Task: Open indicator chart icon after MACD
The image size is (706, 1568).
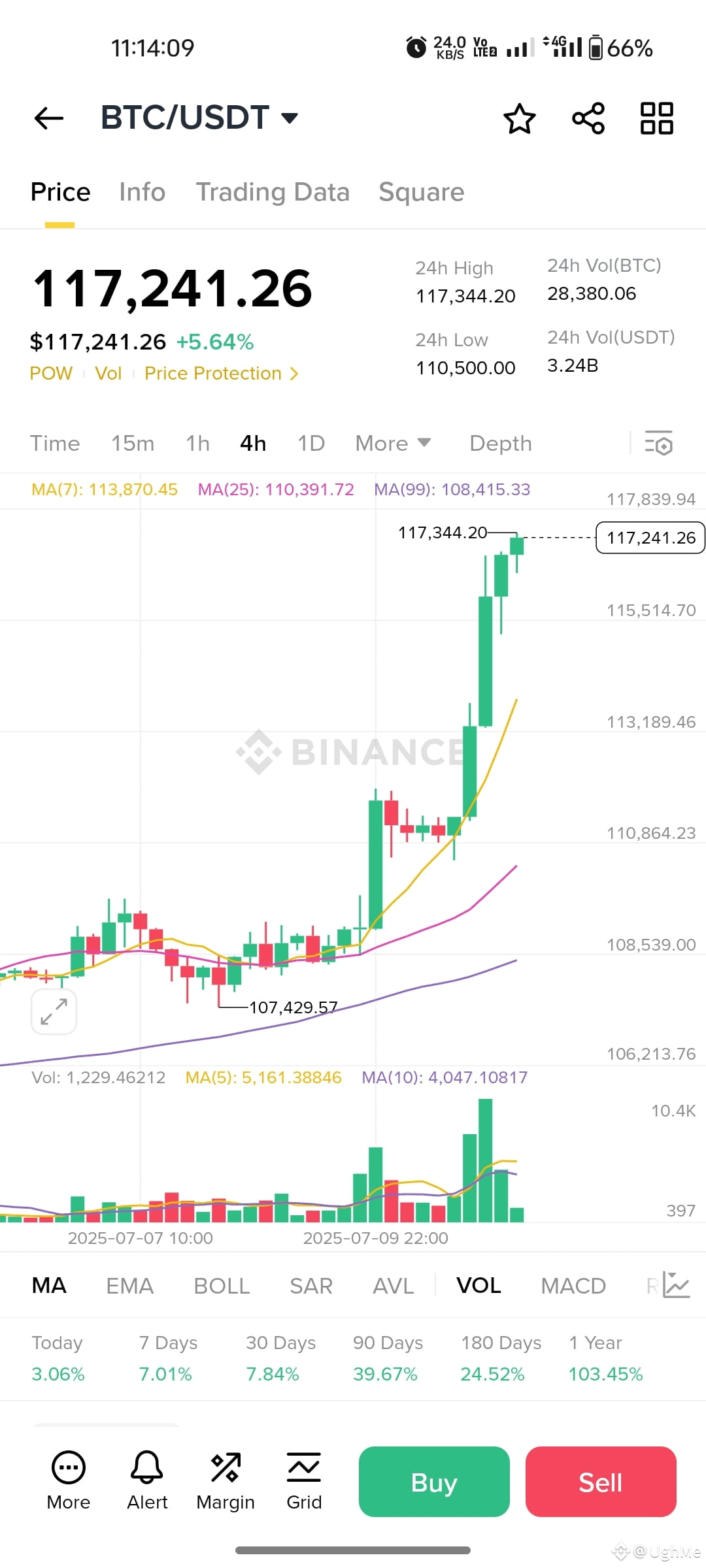Action: [676, 1285]
